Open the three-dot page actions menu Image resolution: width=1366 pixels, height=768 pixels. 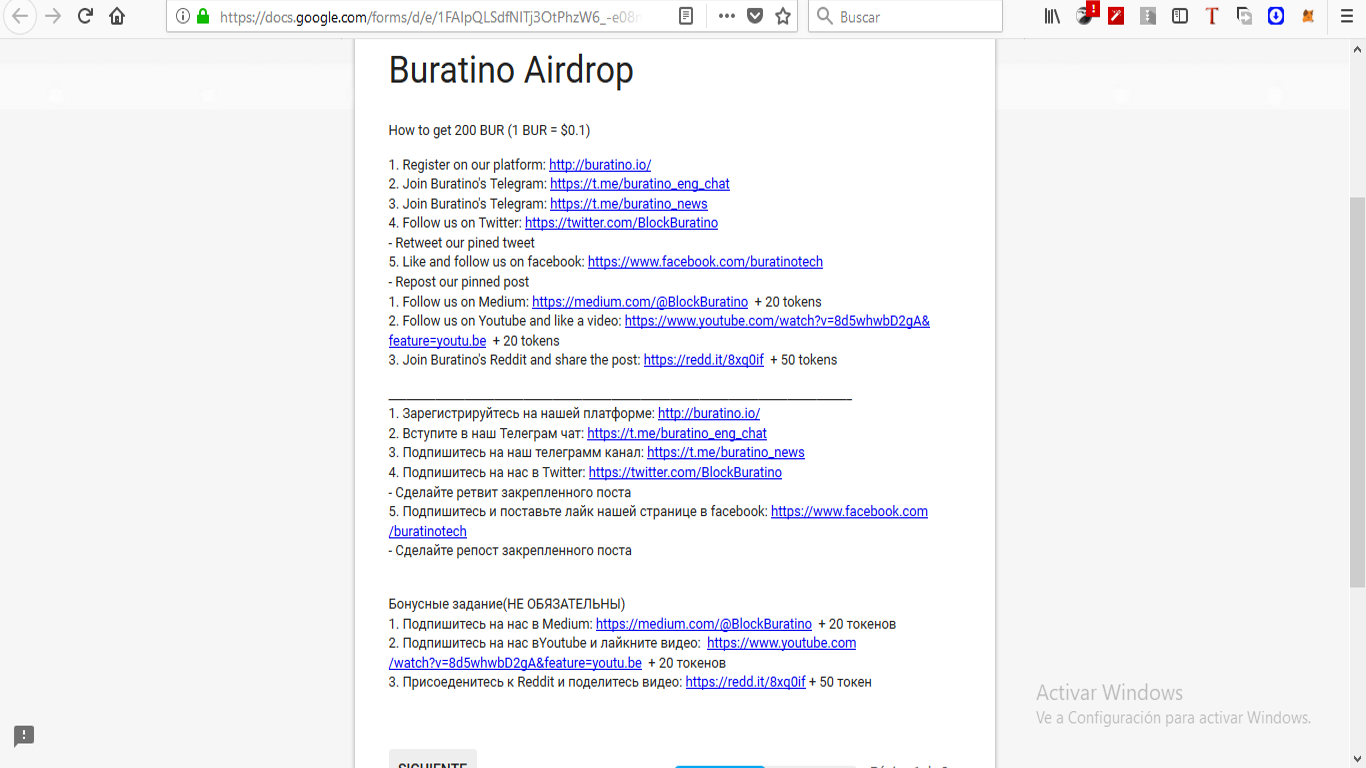pos(727,16)
